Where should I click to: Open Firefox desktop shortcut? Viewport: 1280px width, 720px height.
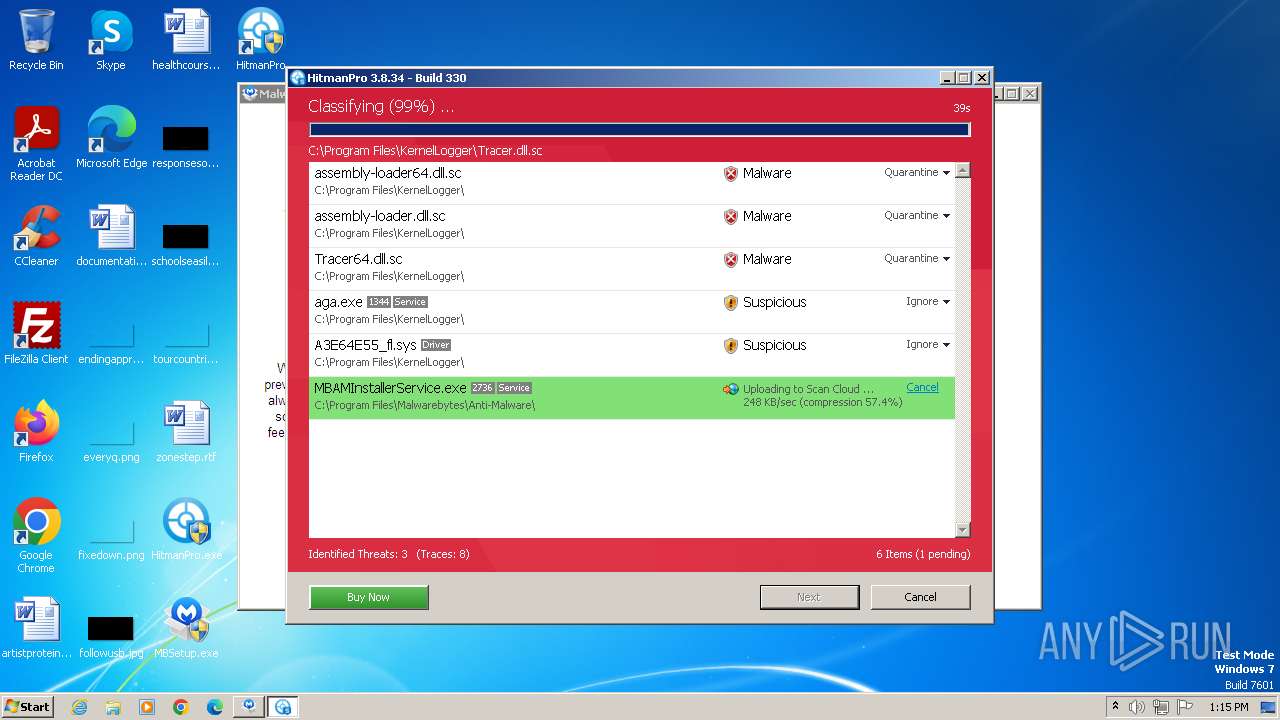(36, 432)
